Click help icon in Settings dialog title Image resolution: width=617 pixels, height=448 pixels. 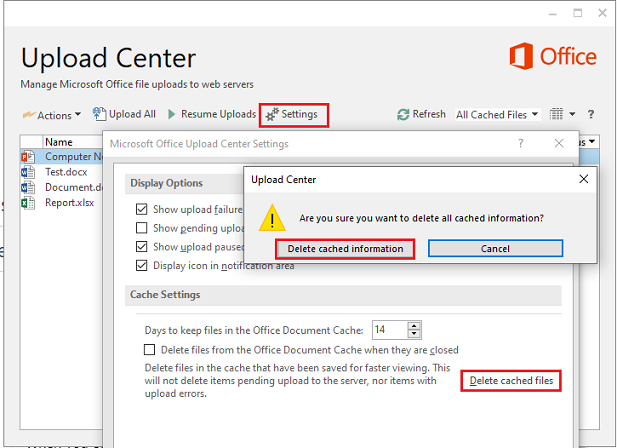tap(521, 143)
